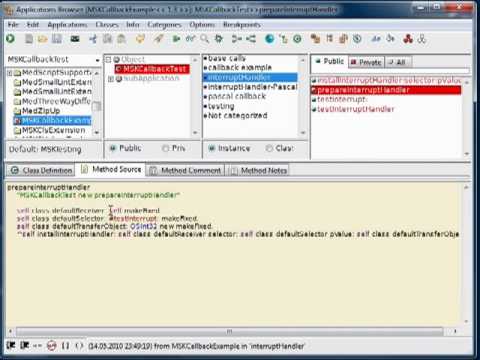Select the MSKCallbackTest class in tree
480x360 pixels.
152,69
